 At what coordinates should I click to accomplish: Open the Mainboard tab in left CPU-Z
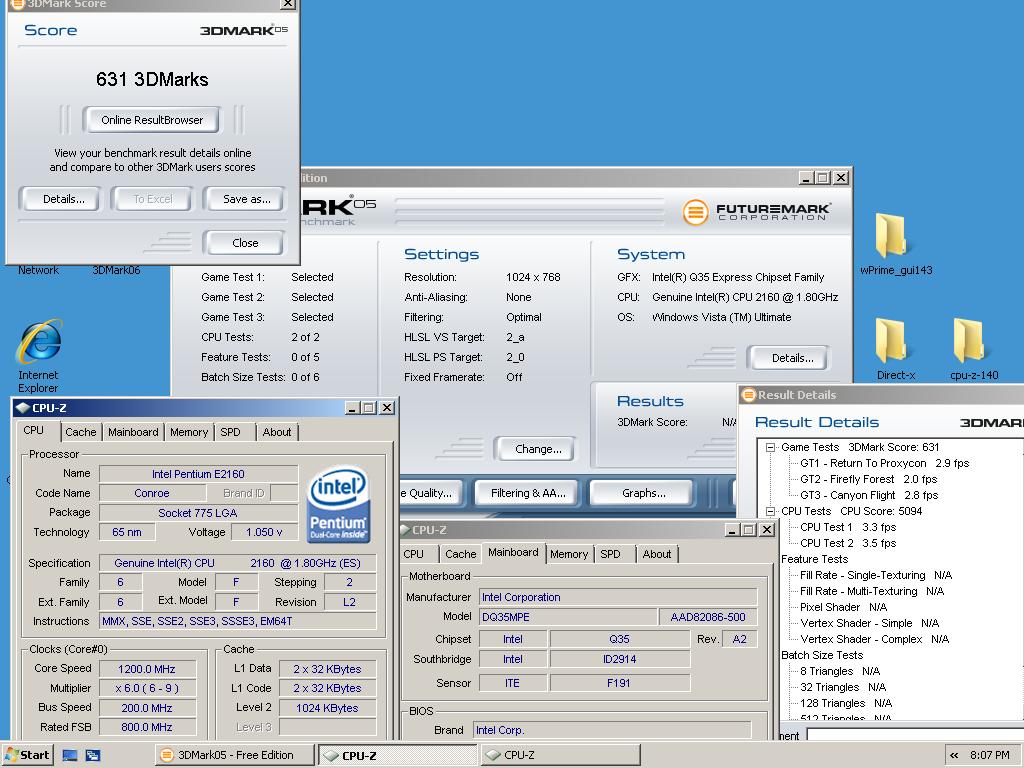pos(133,432)
